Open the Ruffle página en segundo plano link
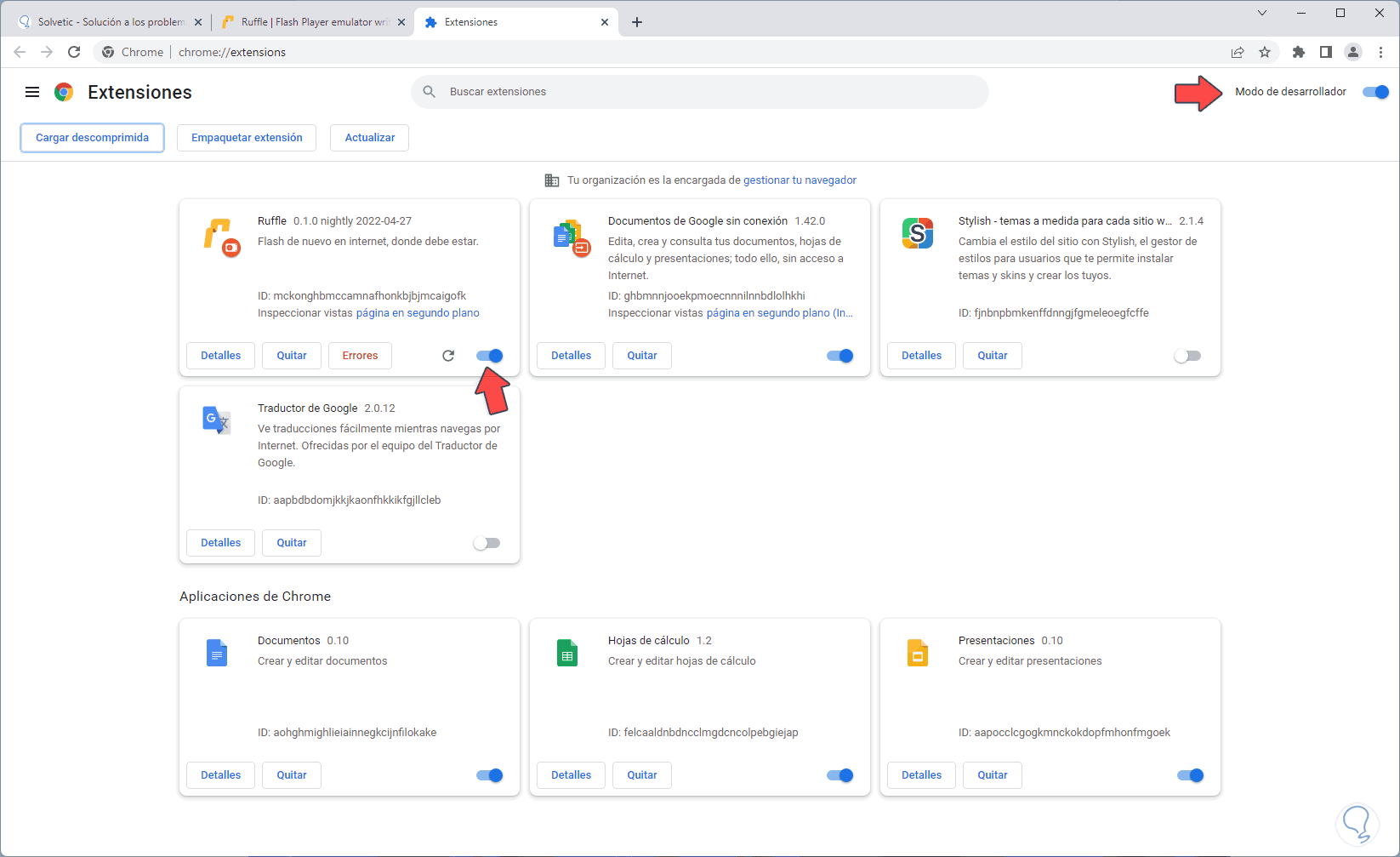Screen dimensions: 1400x857 pyautogui.click(x=418, y=313)
